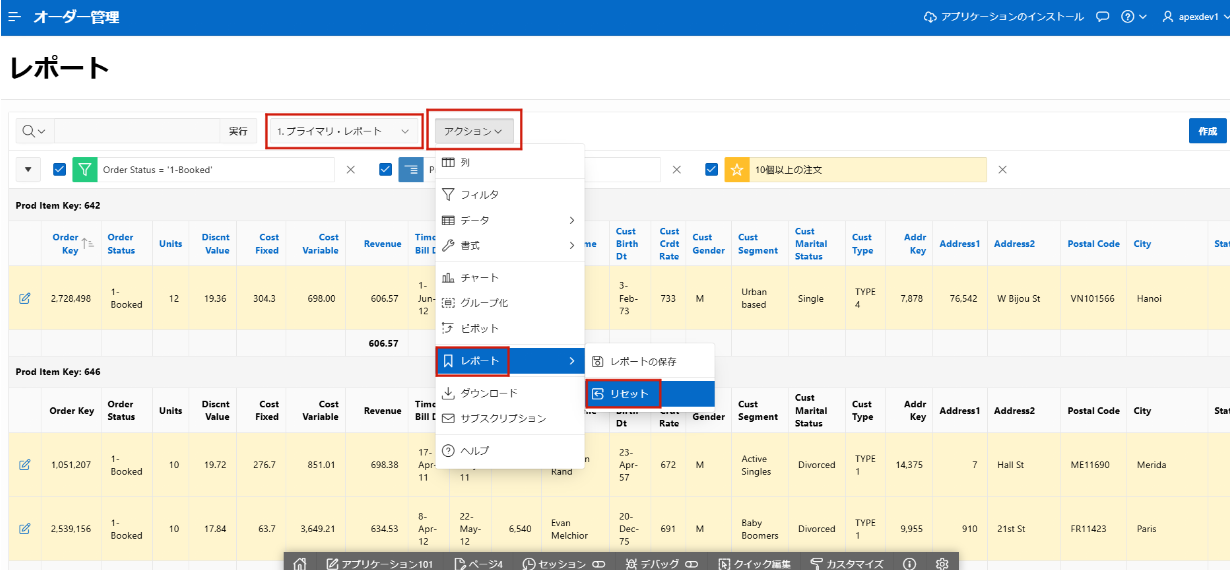Open the search column selector magnifier
The image size is (1230, 570).
pyautogui.click(x=34, y=131)
